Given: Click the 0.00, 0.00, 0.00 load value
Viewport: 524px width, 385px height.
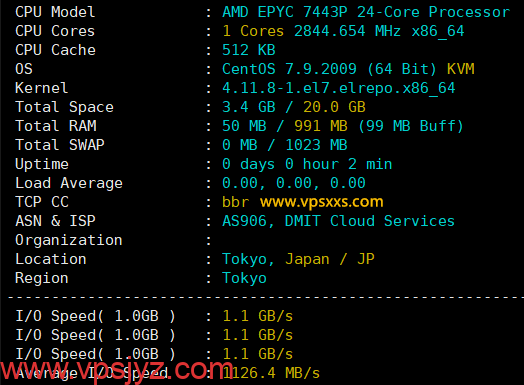Looking at the screenshot, I should pos(294,183).
